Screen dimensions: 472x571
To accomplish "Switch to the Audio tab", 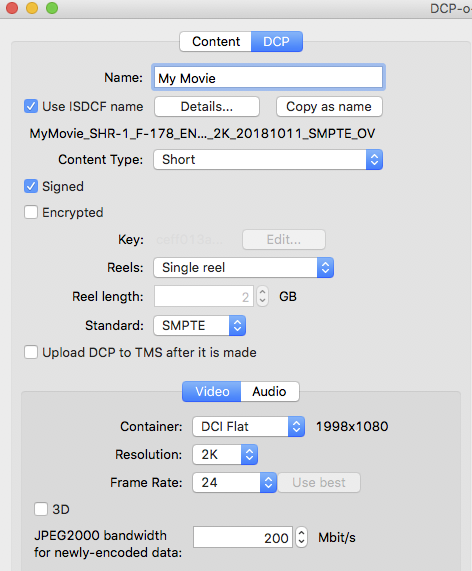I will (270, 391).
